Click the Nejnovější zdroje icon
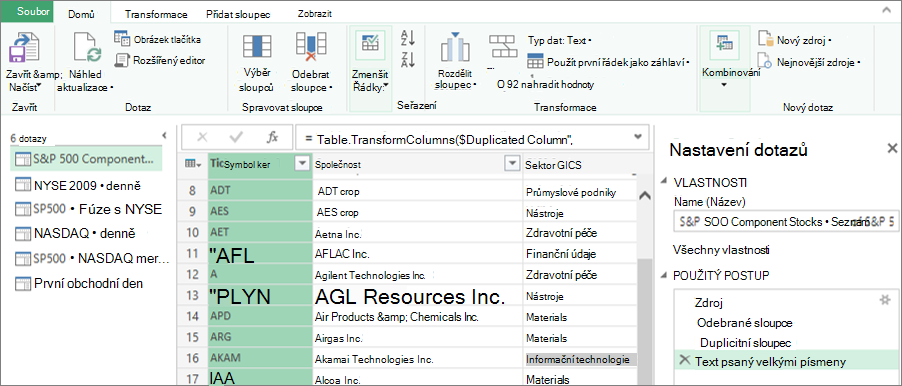Viewport: 902px width, 386px height. point(766,60)
